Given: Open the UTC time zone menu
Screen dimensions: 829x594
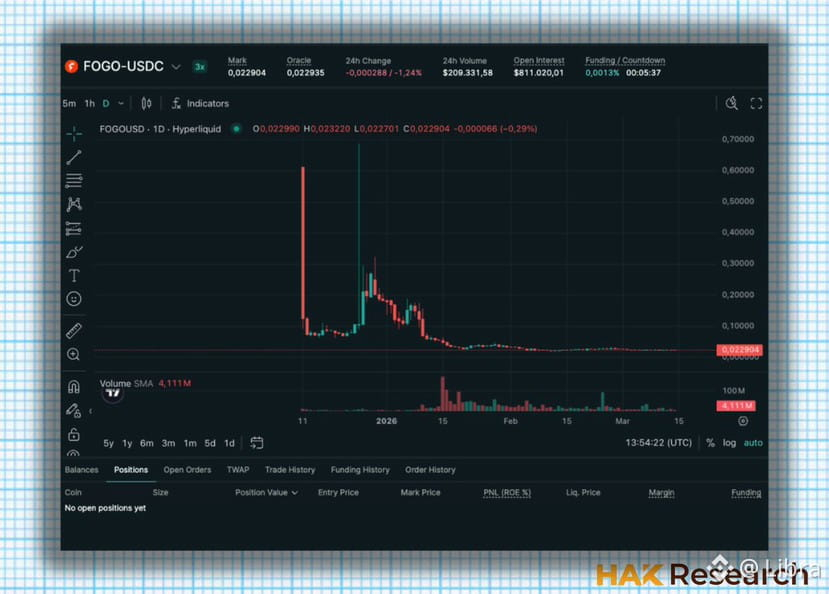Looking at the screenshot, I should point(659,443).
